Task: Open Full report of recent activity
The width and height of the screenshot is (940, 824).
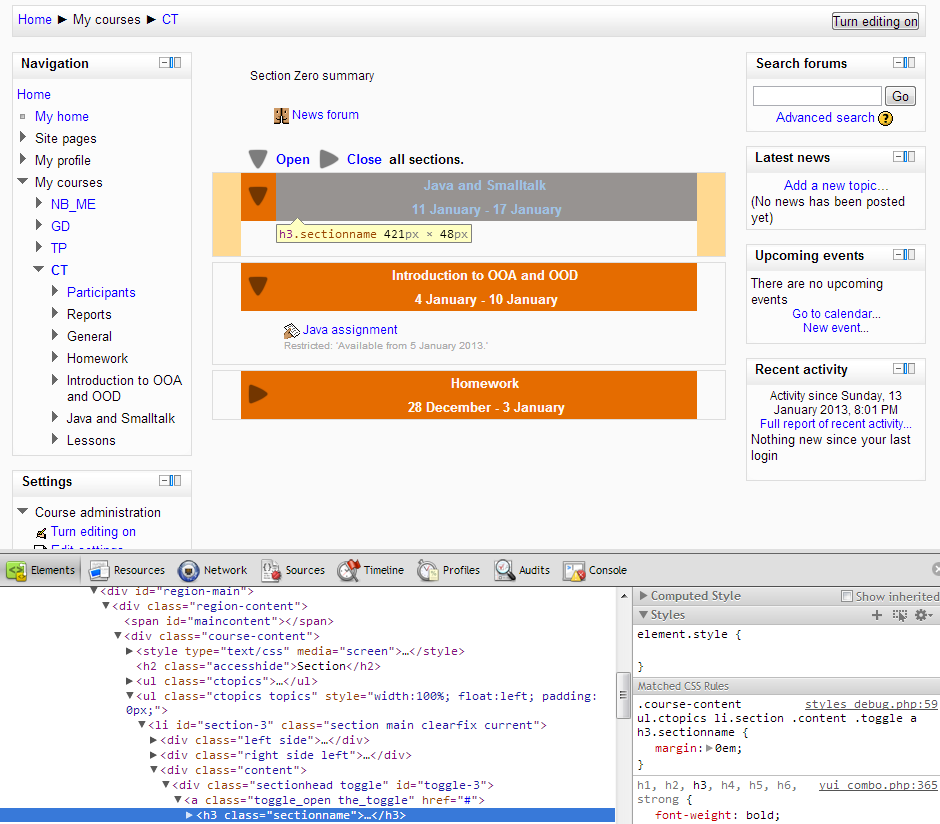Action: pyautogui.click(x=836, y=424)
